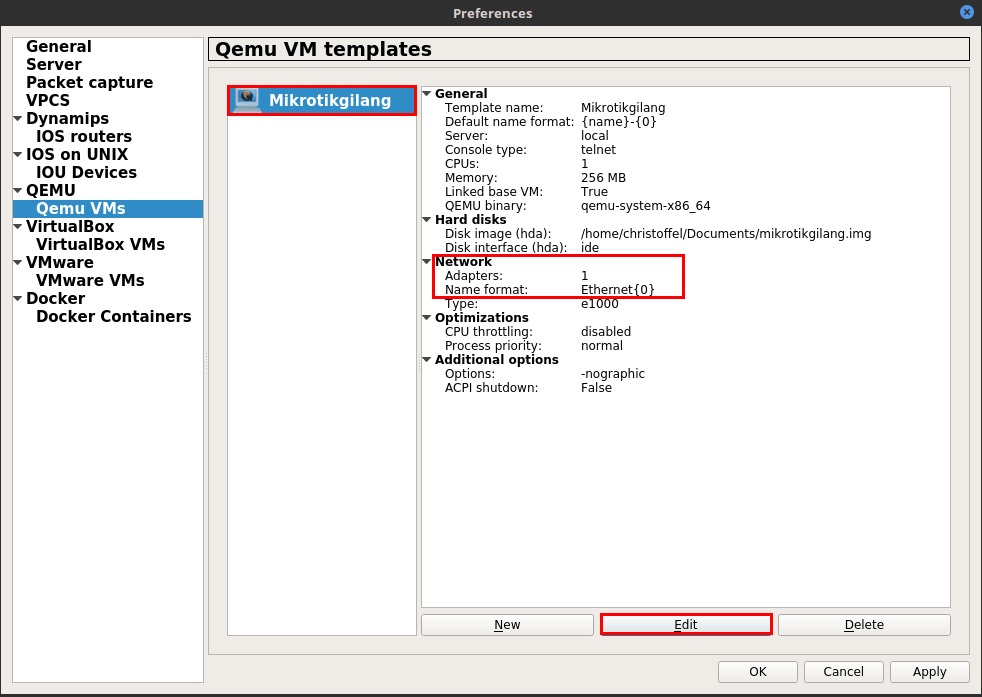The height and width of the screenshot is (697, 982).
Task: Click the Console type value telnet
Action: point(598,150)
